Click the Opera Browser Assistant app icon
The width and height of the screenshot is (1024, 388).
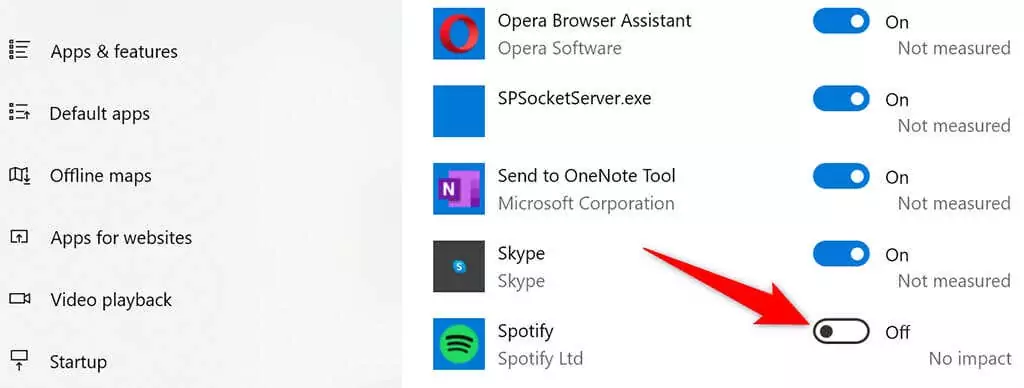458,33
